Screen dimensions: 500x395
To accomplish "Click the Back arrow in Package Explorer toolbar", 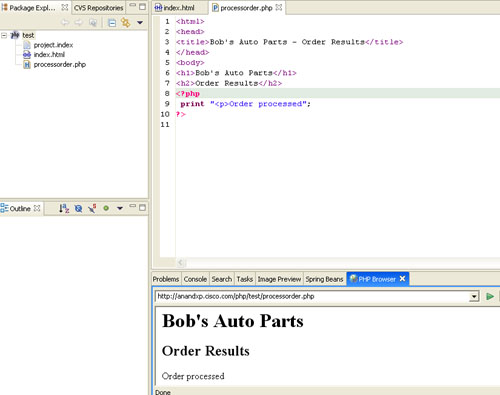I will click(x=65, y=23).
